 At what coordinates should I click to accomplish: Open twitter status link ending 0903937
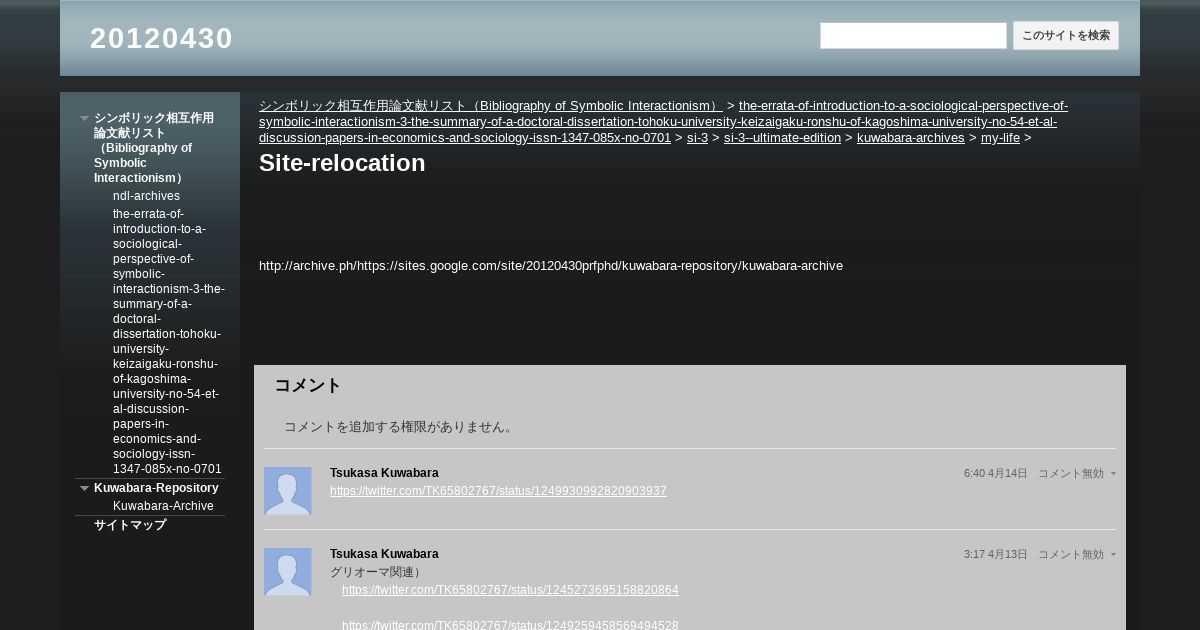click(x=498, y=491)
